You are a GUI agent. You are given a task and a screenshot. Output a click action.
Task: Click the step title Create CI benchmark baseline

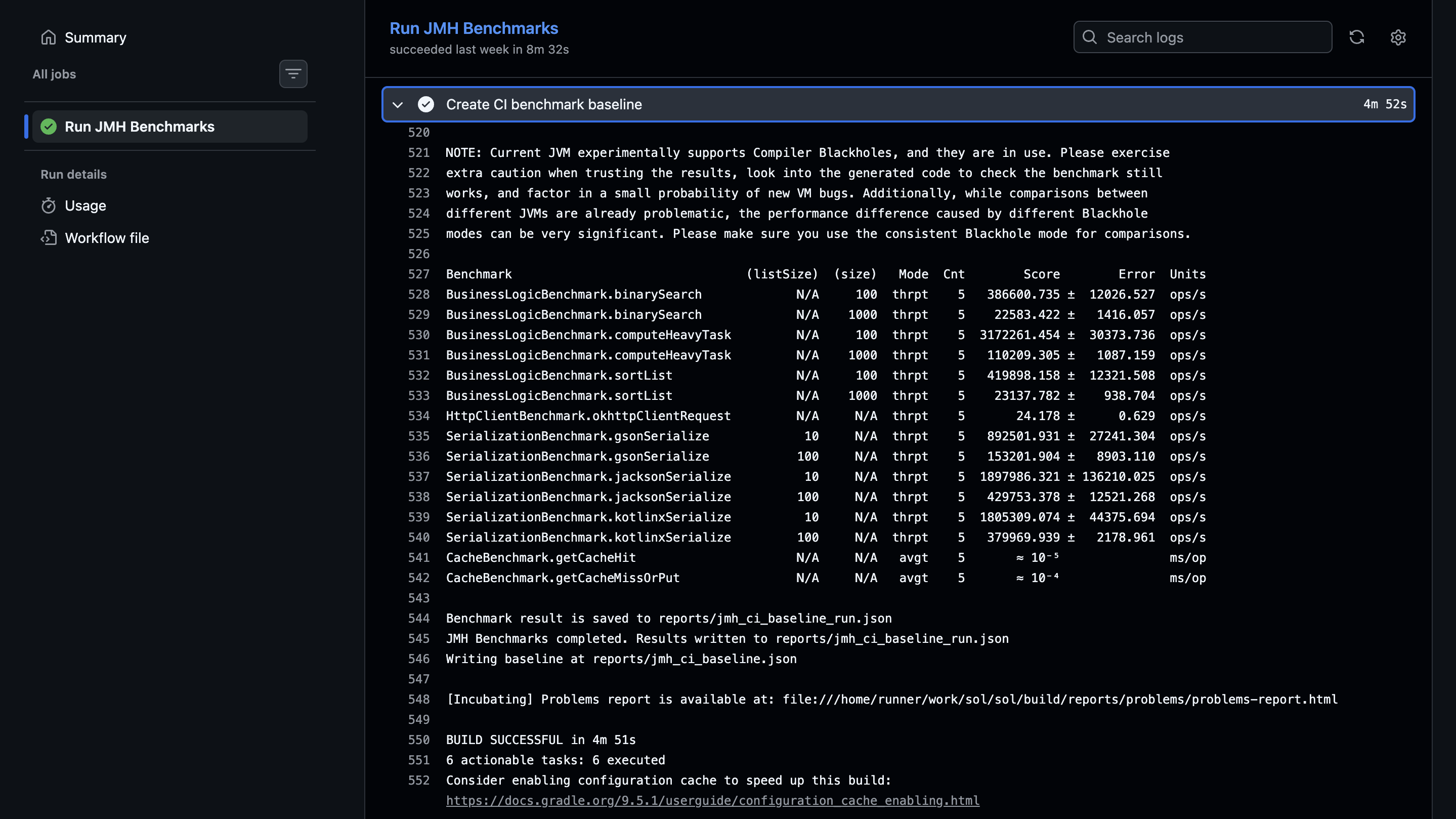click(x=544, y=105)
